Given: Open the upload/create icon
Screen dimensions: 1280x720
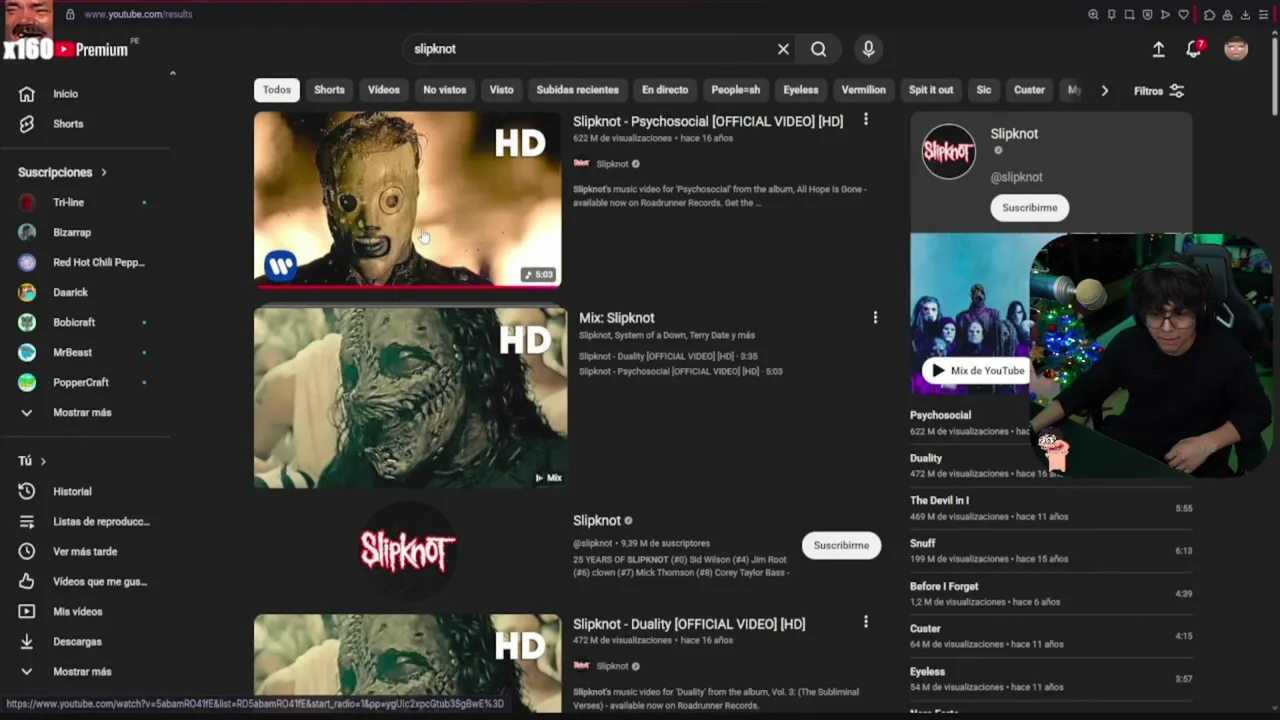Looking at the screenshot, I should point(1158,49).
